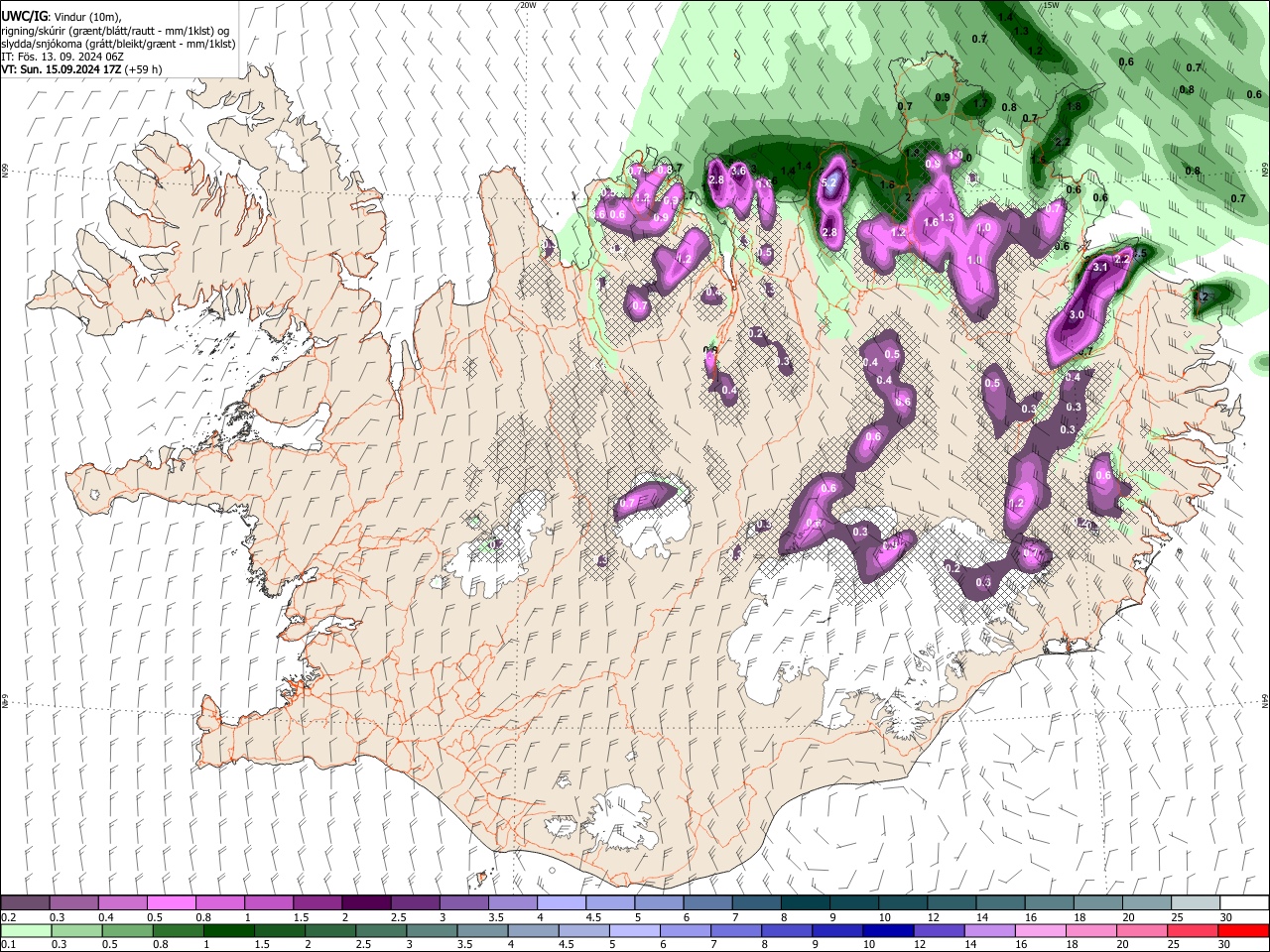Click the '3.6' precipitation value on the map
The width and height of the screenshot is (1270, 952).
point(738,171)
